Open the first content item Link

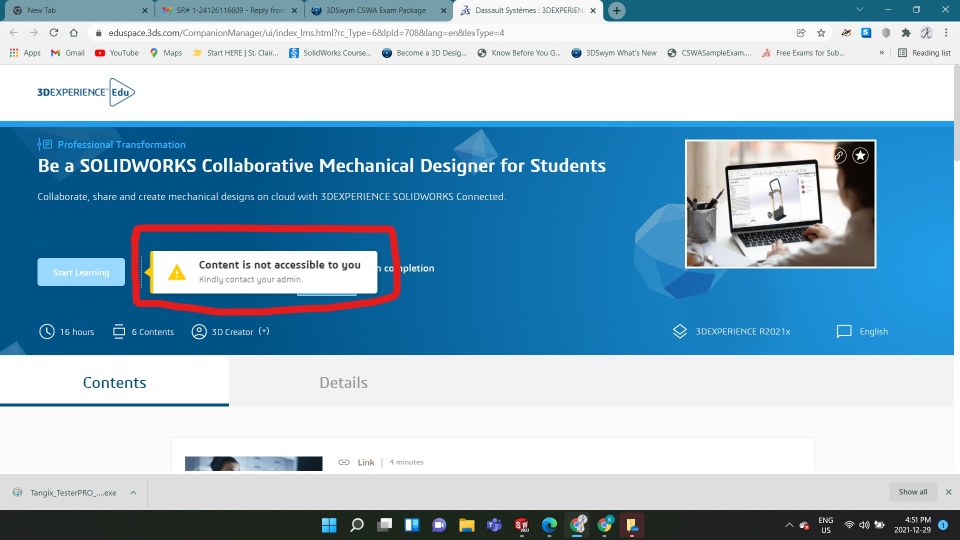tap(366, 462)
